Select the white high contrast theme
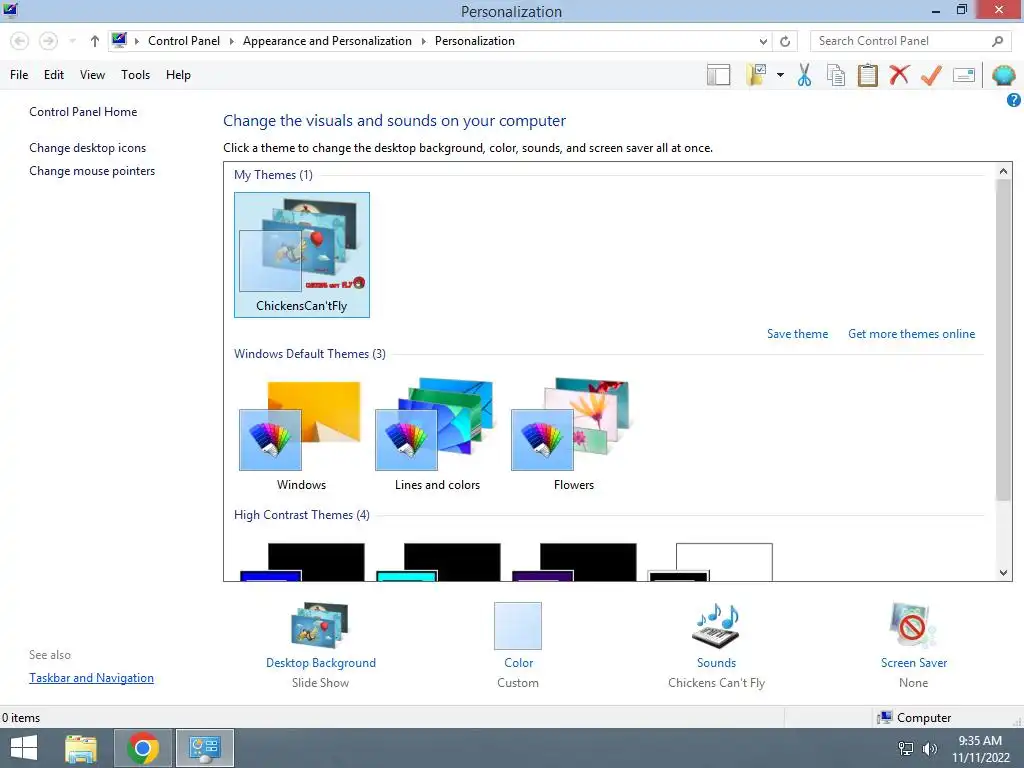The width and height of the screenshot is (1024, 768). pos(711,562)
